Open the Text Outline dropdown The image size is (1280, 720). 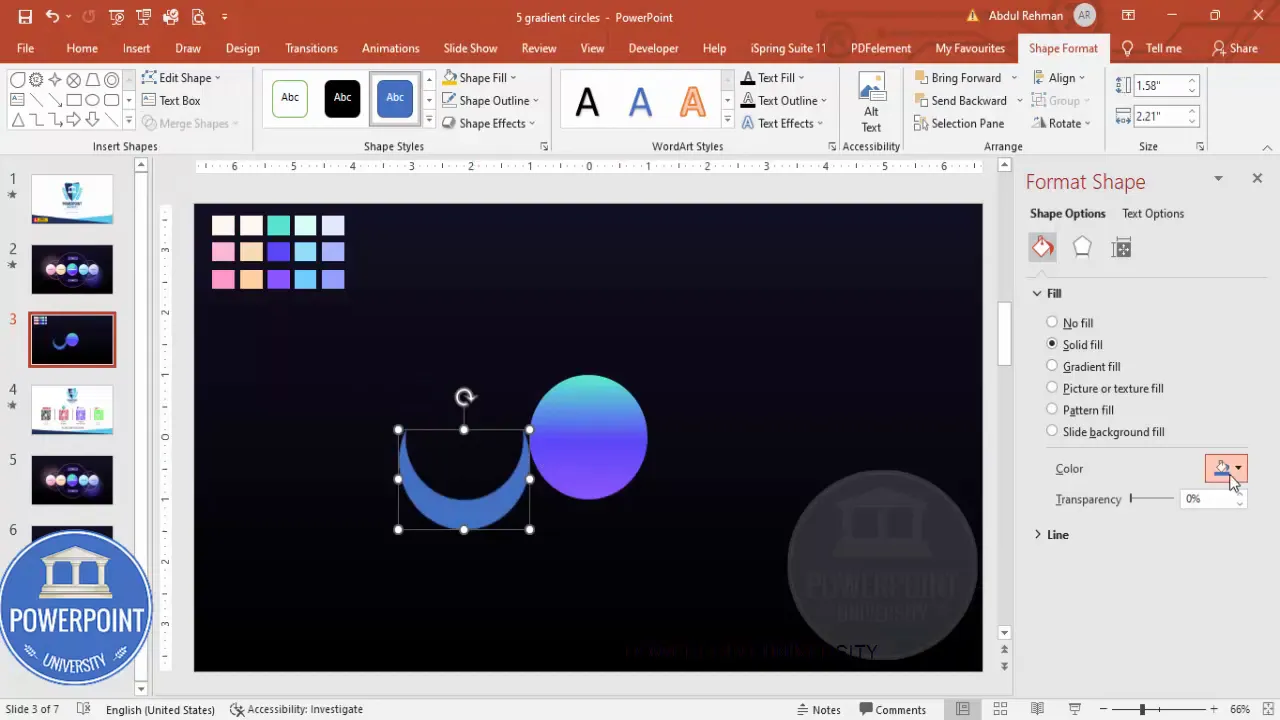(x=784, y=100)
